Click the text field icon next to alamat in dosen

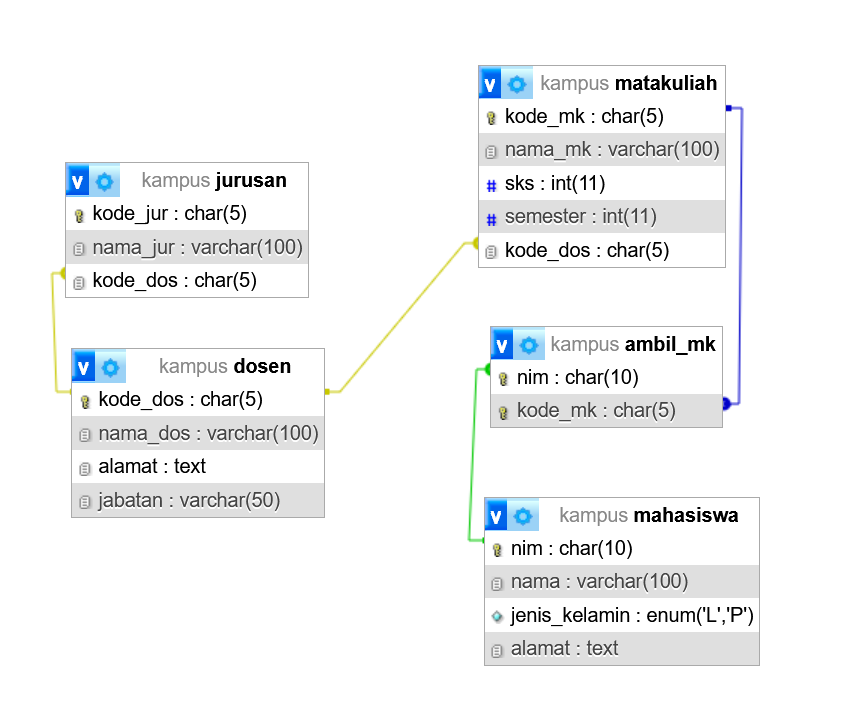point(85,467)
